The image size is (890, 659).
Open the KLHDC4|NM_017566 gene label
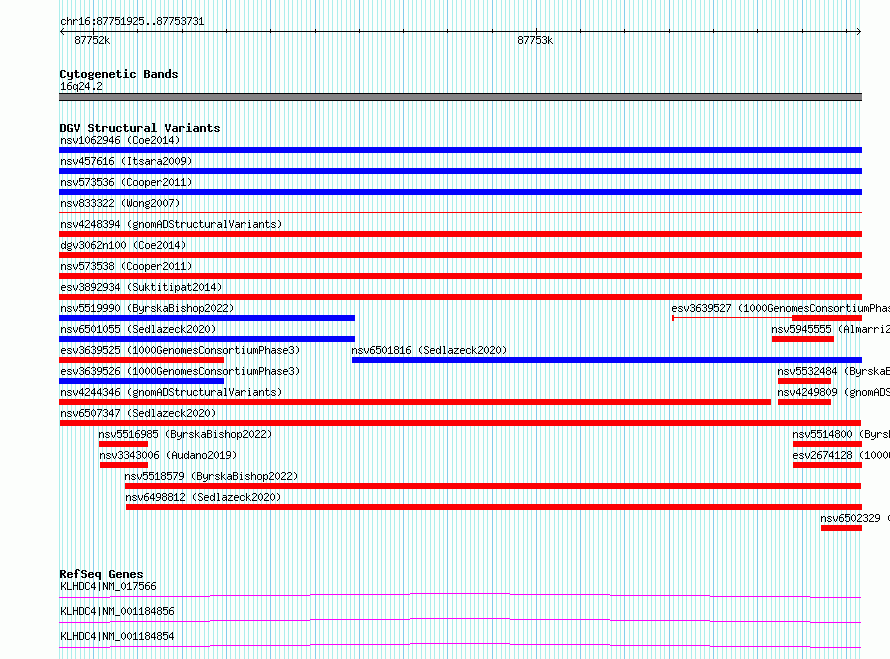[108, 586]
